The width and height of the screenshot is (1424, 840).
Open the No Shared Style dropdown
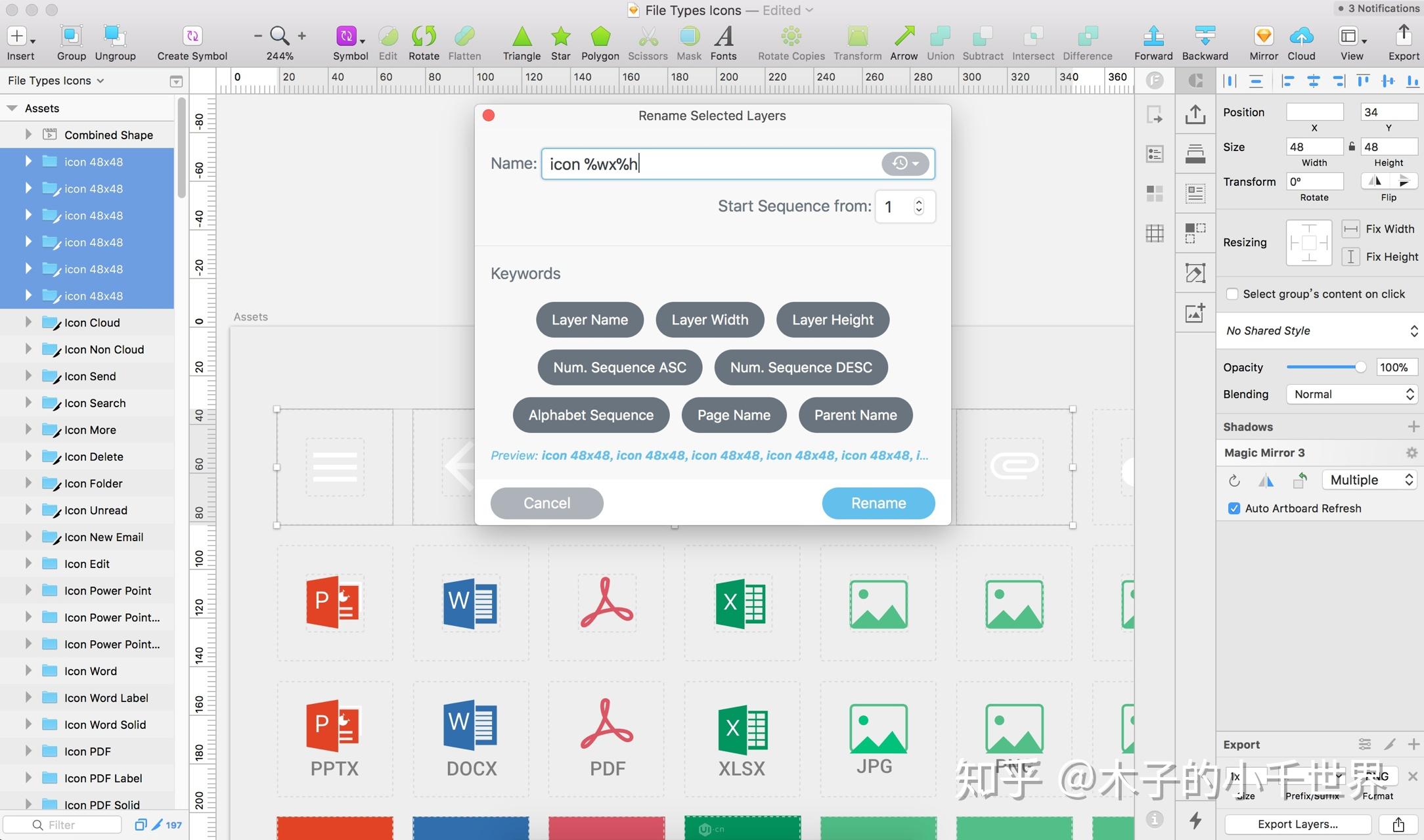coord(1320,331)
